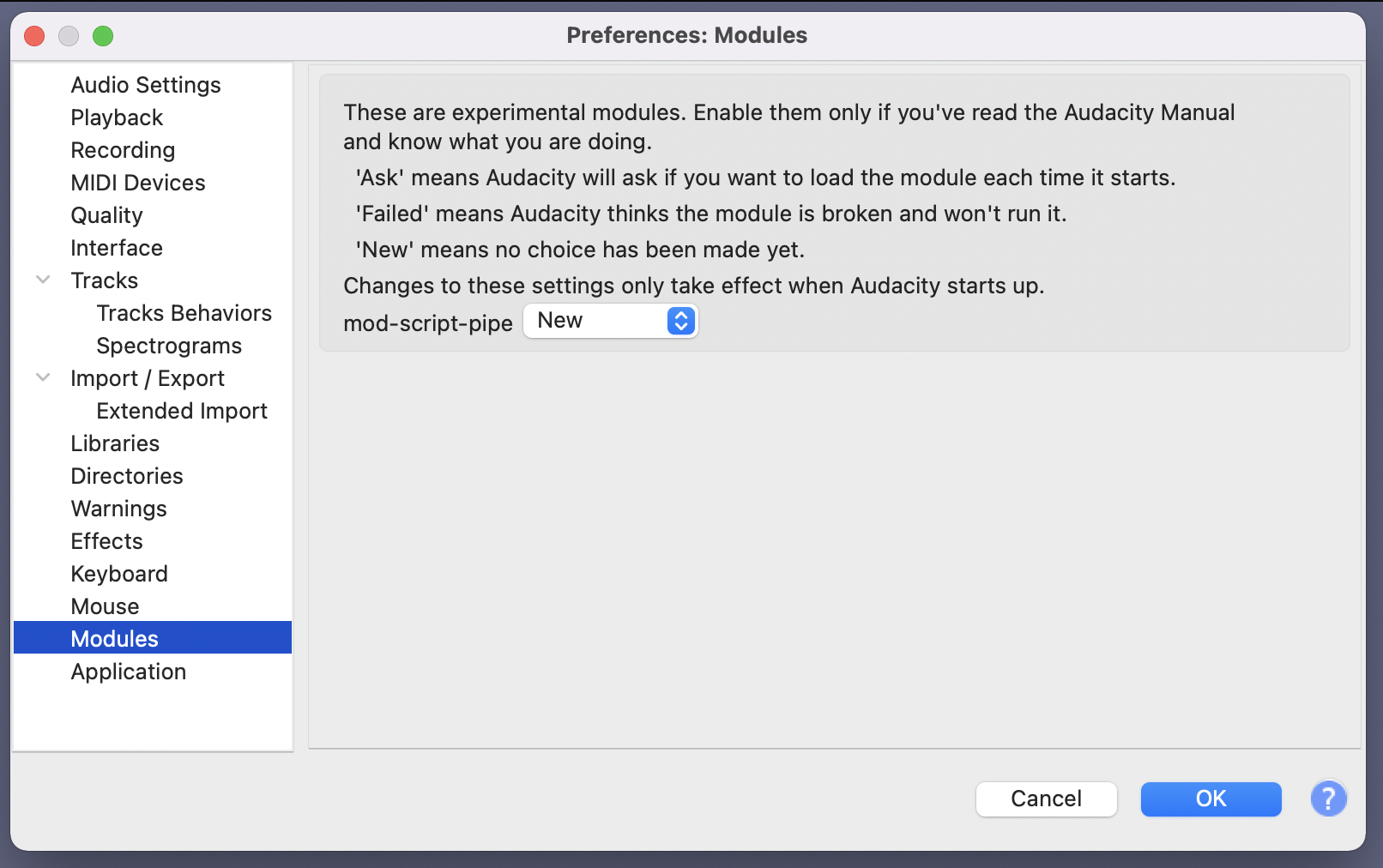
Task: Collapse the Tracks tree section
Action: (x=43, y=280)
